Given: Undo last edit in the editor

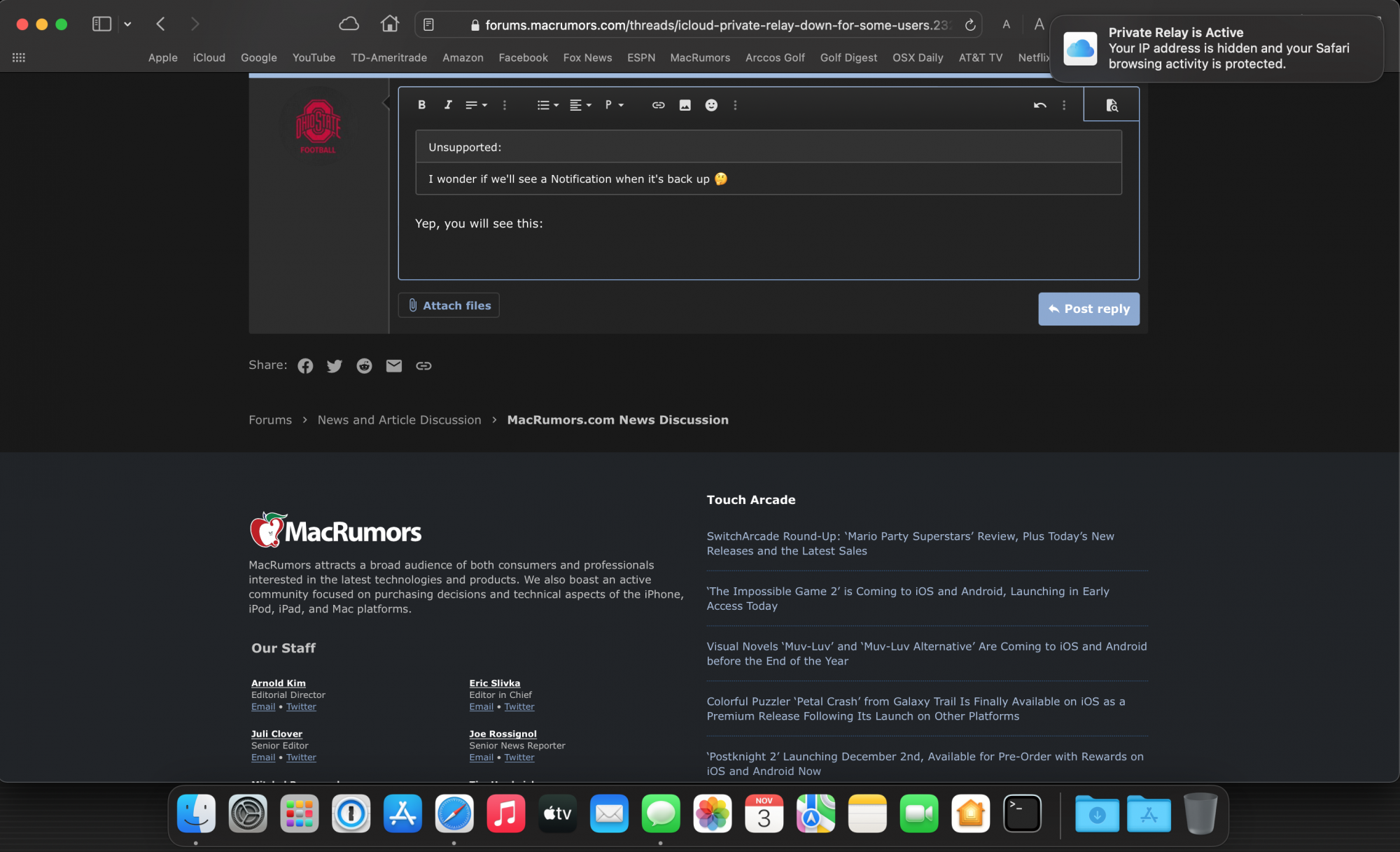Looking at the screenshot, I should coord(1039,105).
